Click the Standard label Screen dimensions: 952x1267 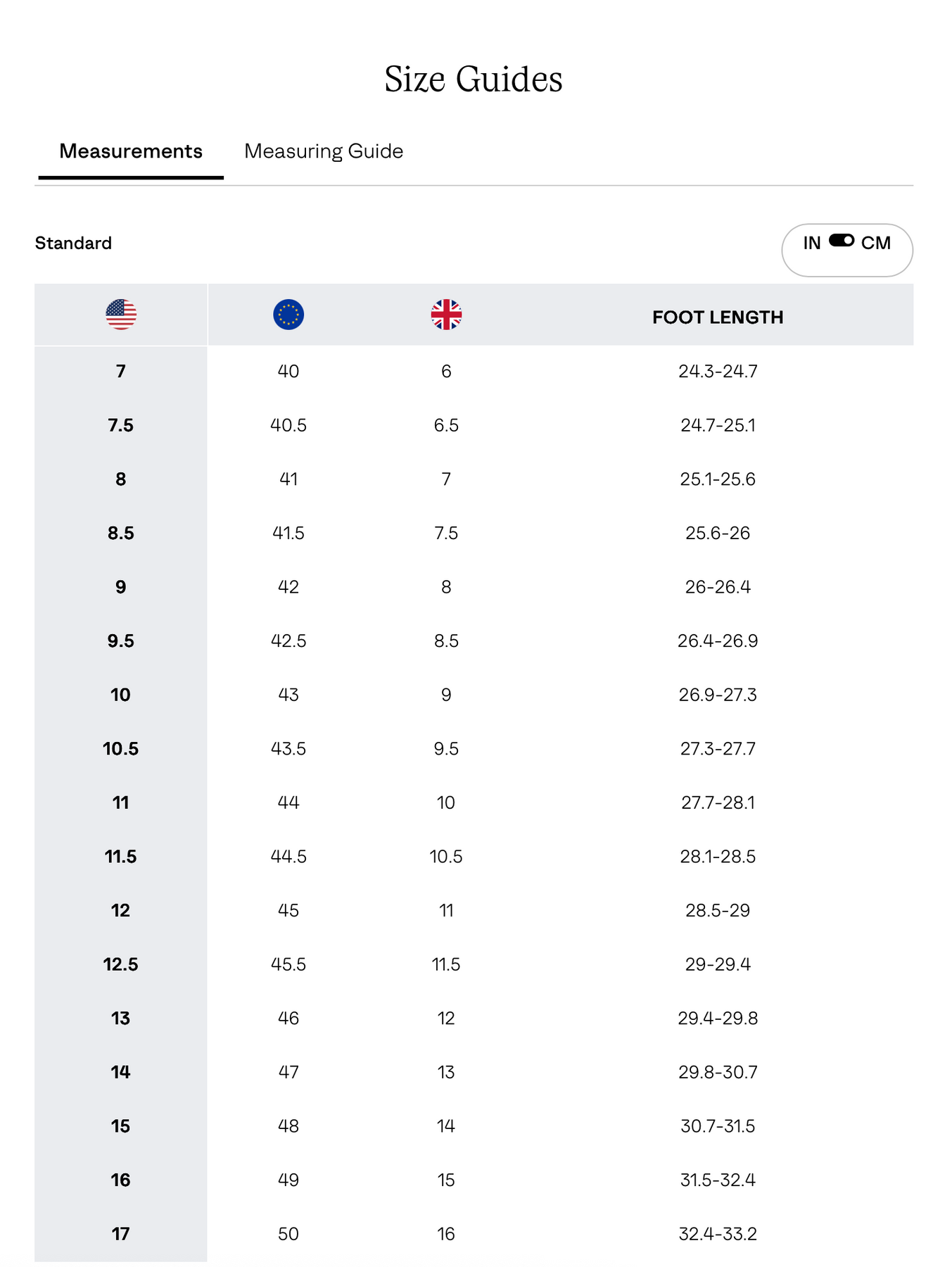(x=74, y=244)
